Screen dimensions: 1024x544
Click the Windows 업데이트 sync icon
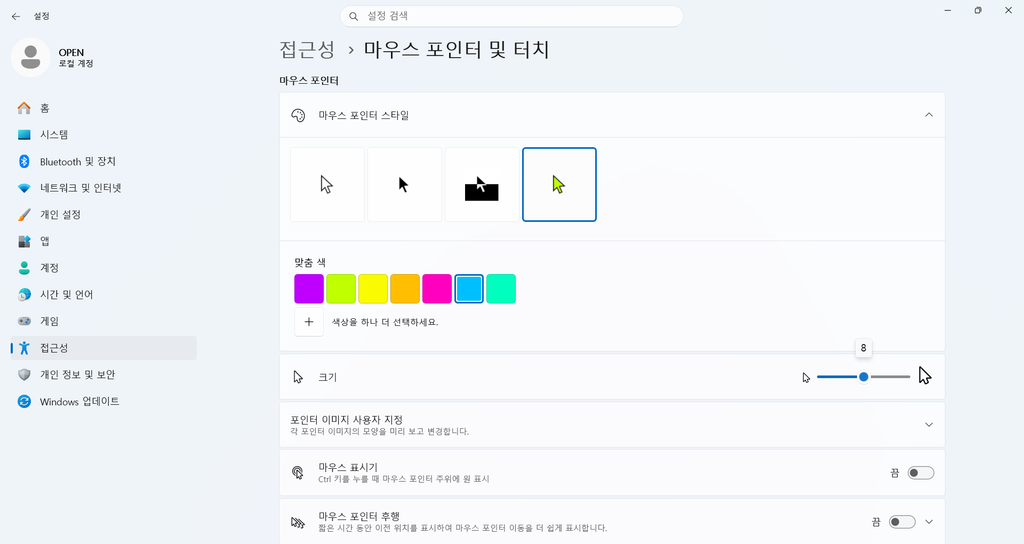click(24, 402)
